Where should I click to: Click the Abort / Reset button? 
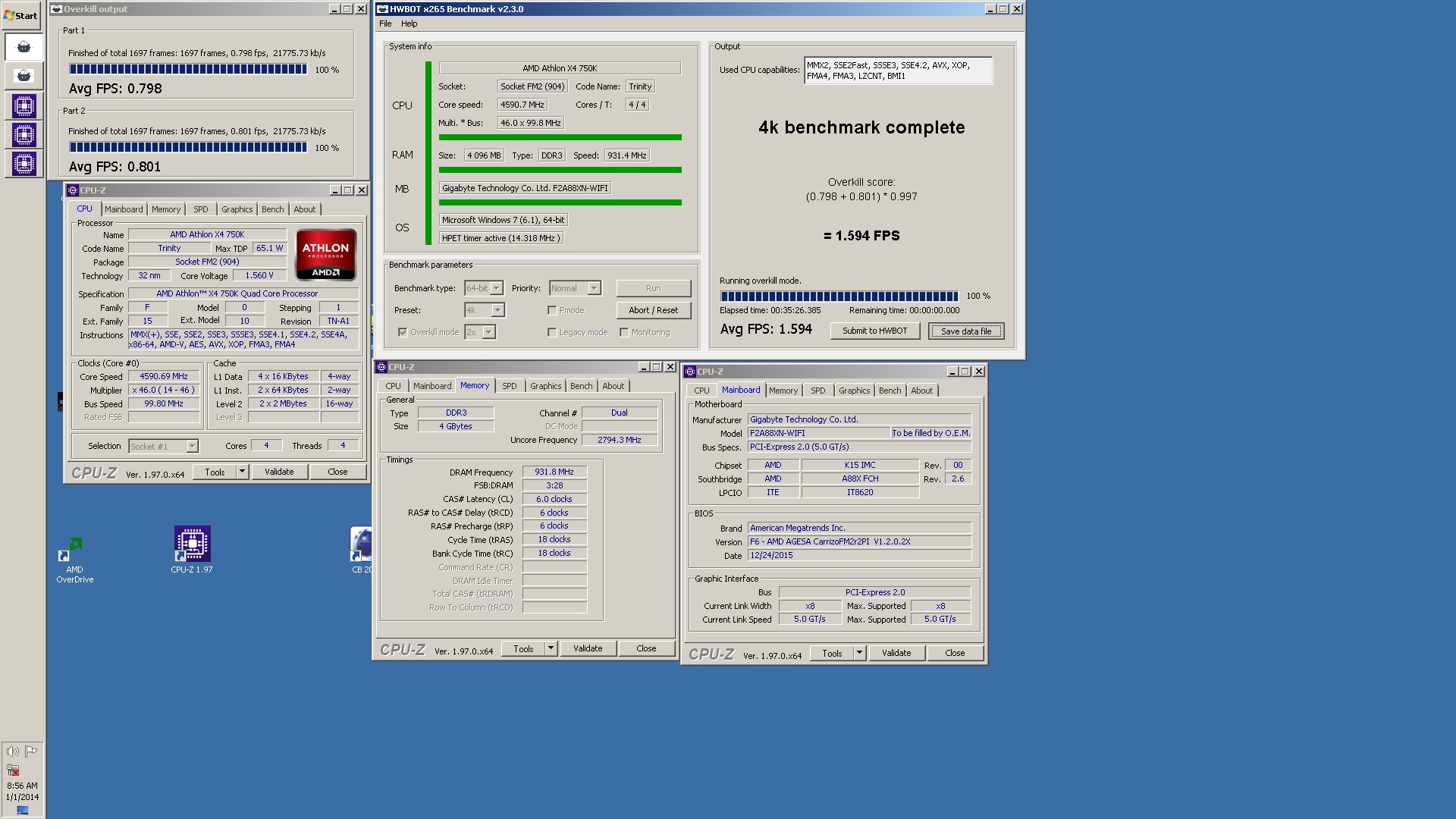[654, 310]
